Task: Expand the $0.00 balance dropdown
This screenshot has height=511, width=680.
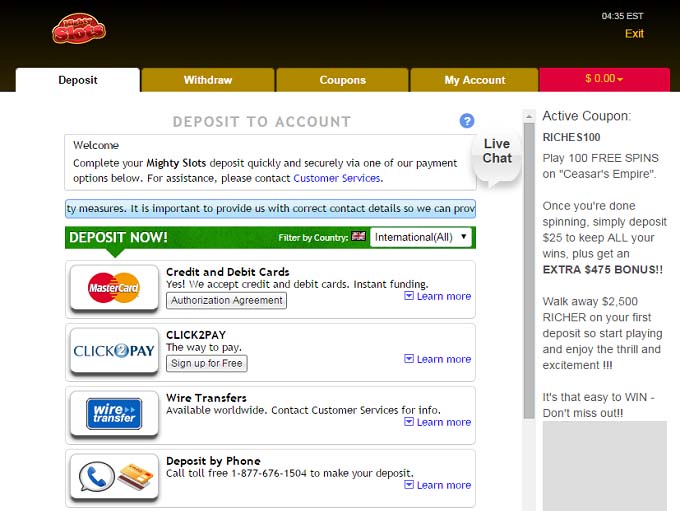Action: (x=604, y=79)
